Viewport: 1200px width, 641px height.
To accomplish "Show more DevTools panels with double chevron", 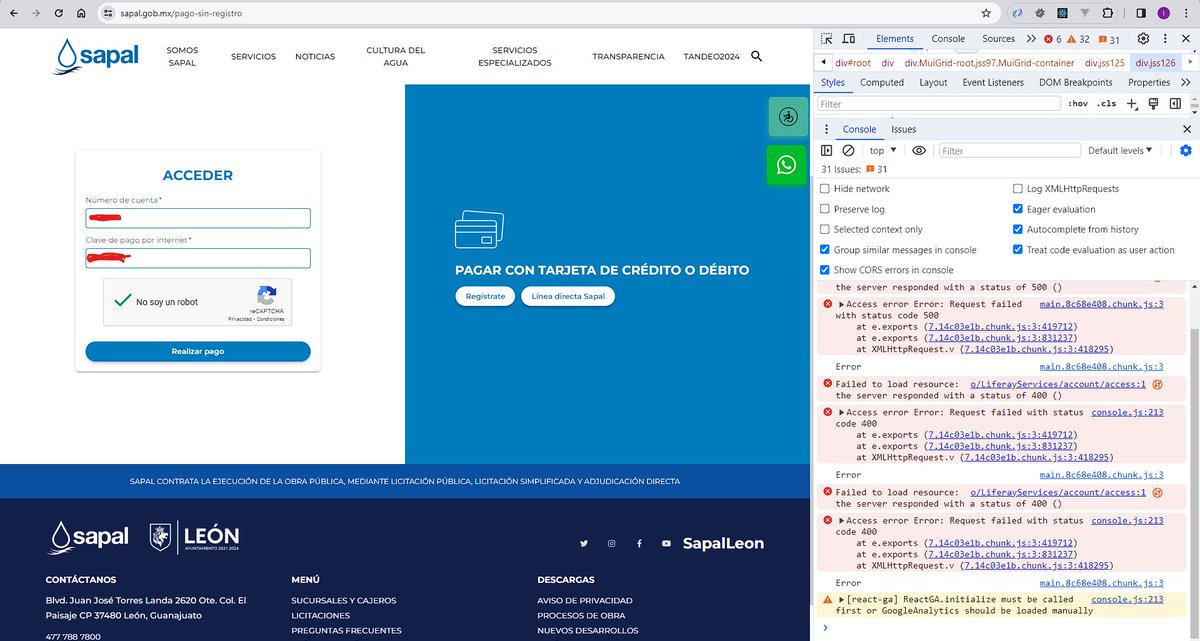I will click(x=1031, y=39).
